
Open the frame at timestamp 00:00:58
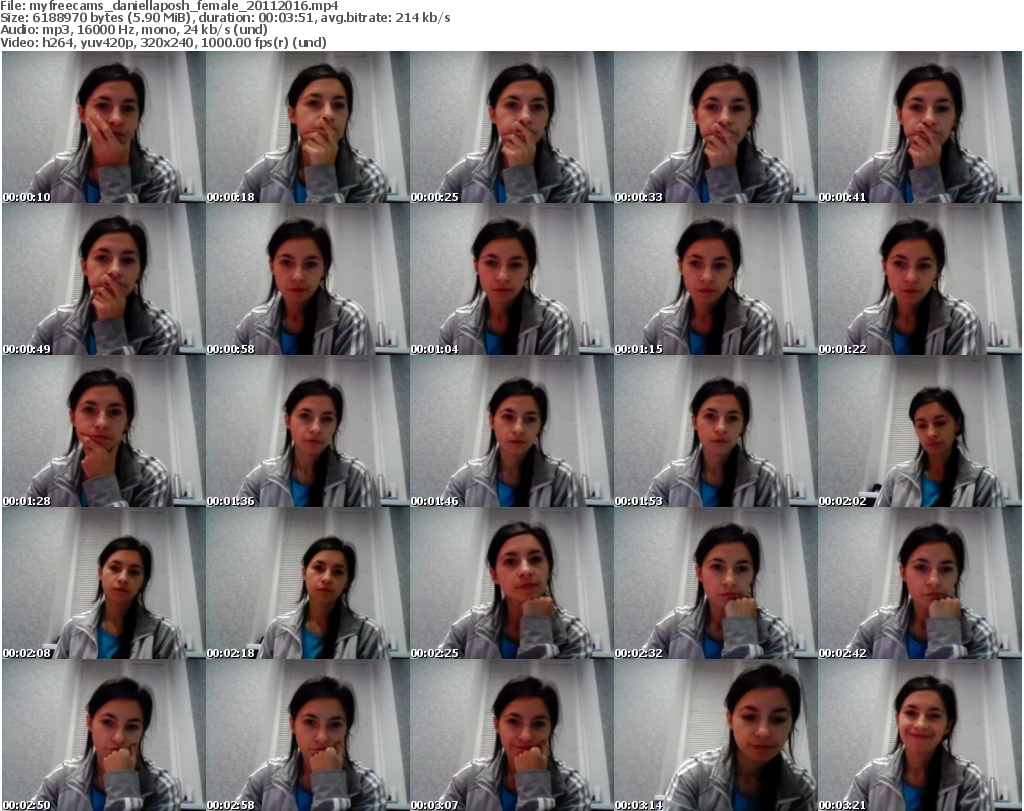coord(308,279)
